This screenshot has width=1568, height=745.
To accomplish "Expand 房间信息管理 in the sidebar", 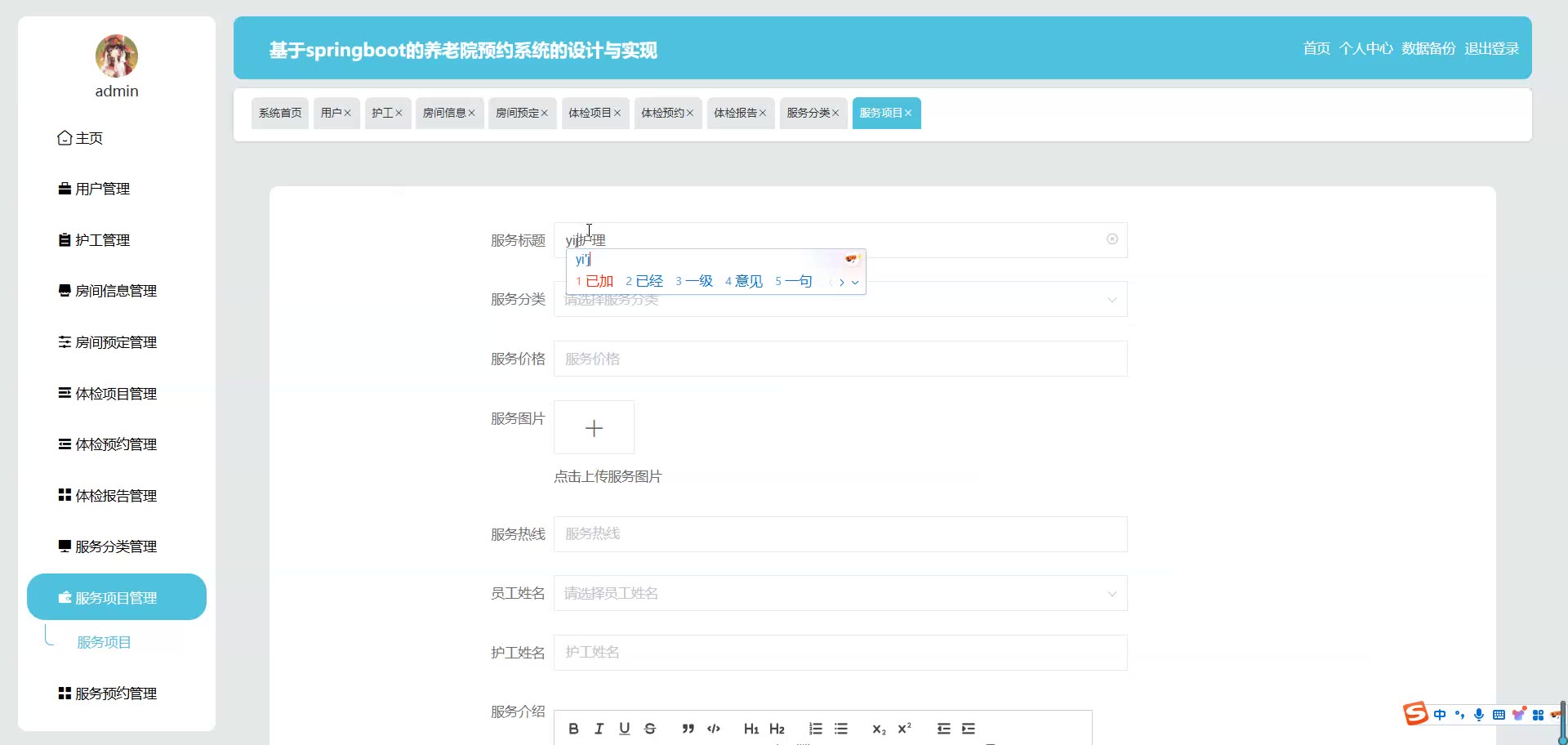I will 117,291.
